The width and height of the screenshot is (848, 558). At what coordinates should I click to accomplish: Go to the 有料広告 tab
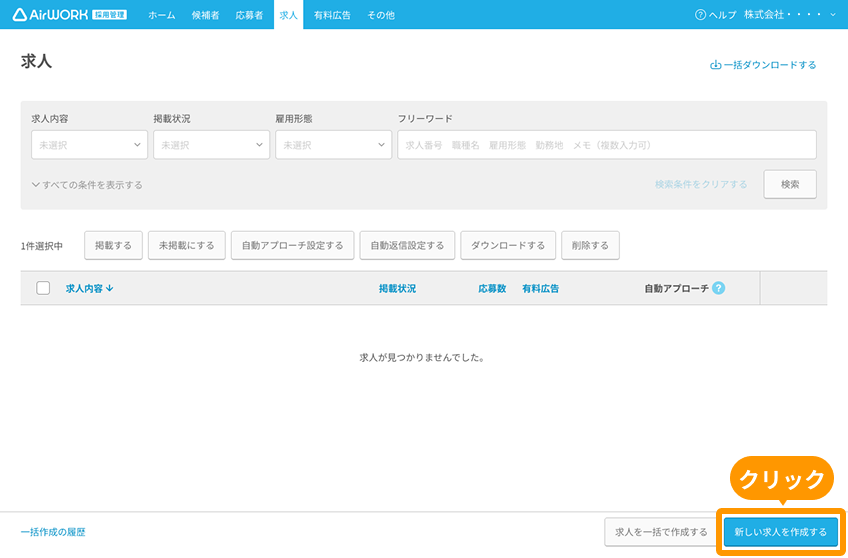click(x=332, y=15)
